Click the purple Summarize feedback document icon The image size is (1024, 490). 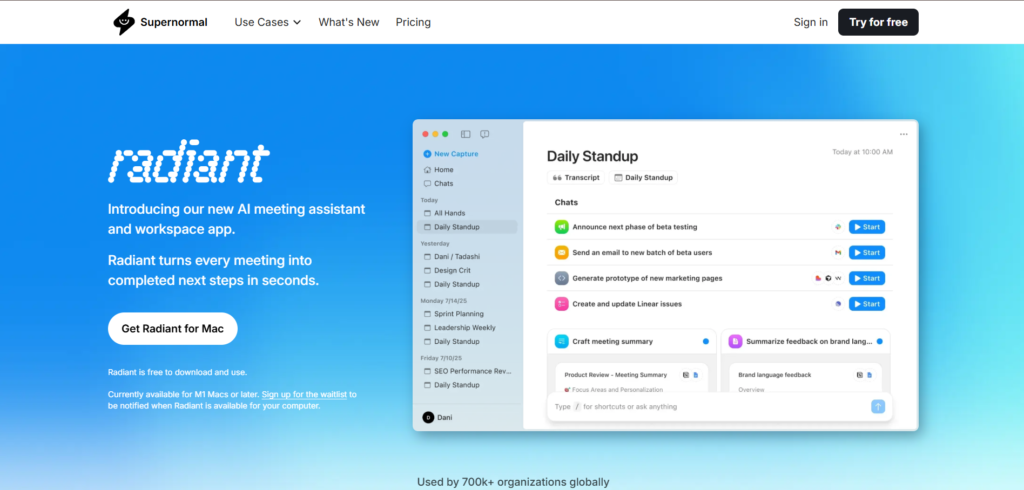pos(735,341)
